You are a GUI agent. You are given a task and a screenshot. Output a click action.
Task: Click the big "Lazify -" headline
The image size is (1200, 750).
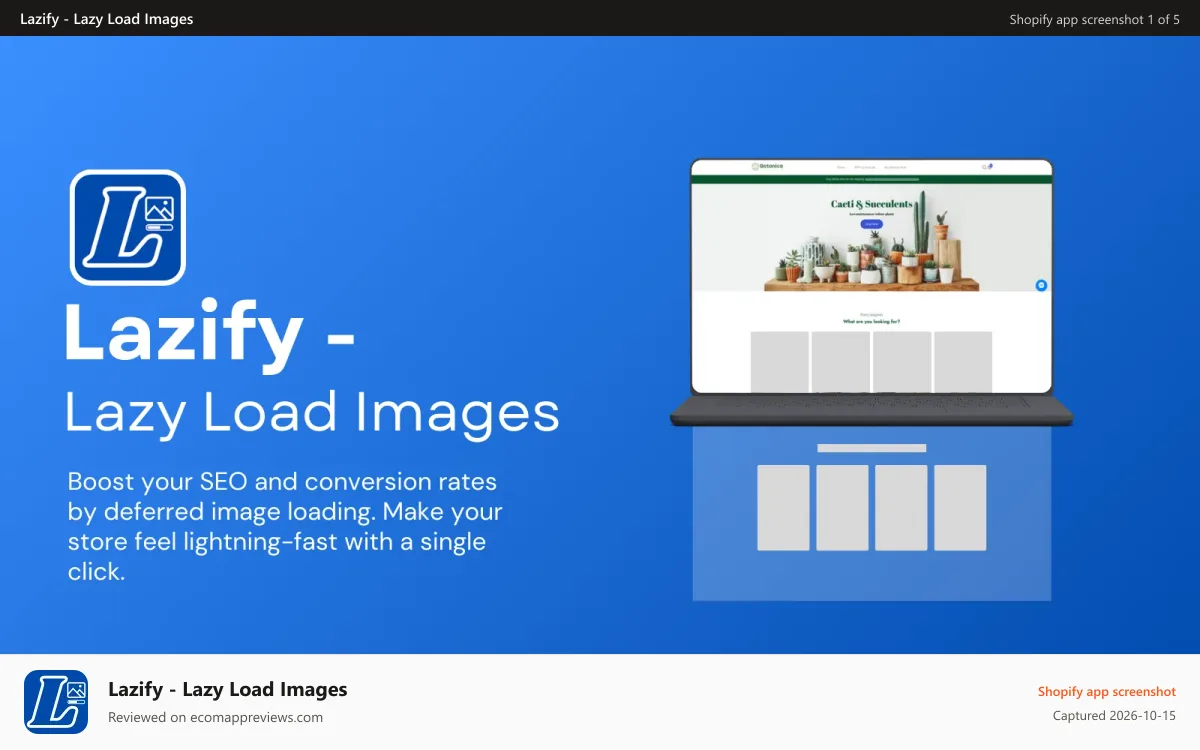point(209,336)
